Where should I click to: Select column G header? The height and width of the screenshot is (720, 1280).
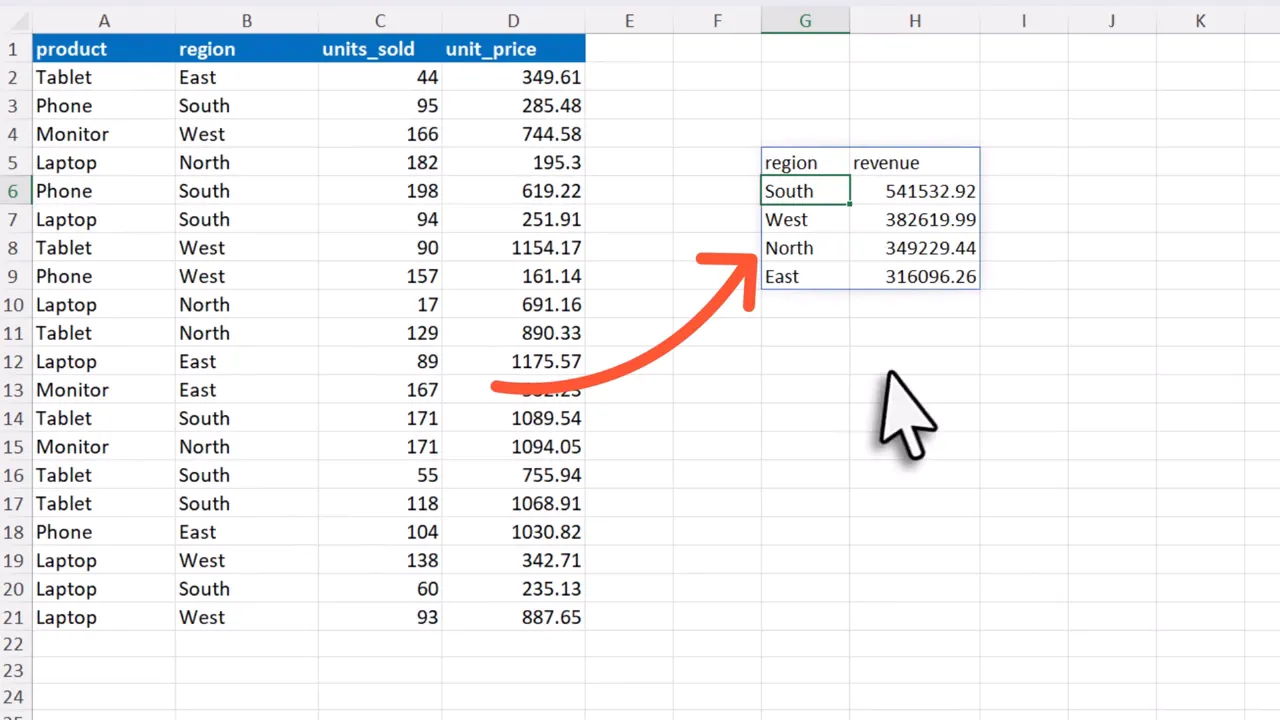[805, 20]
